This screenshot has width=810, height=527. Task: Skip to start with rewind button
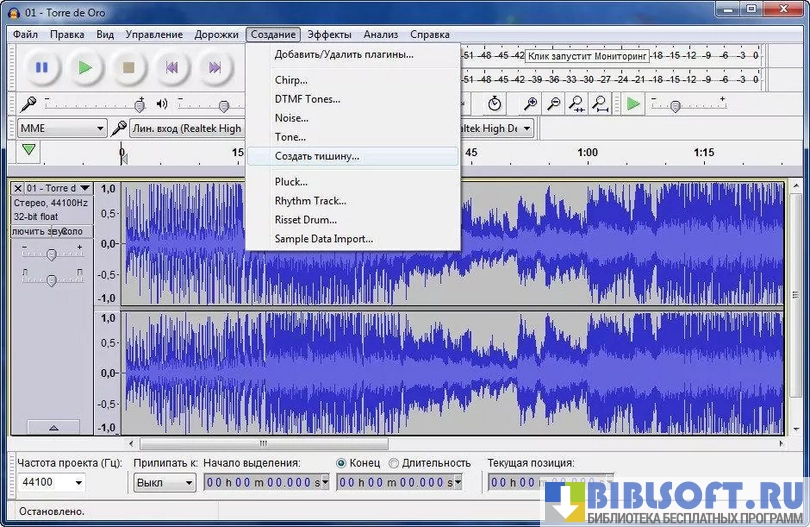[x=171, y=68]
